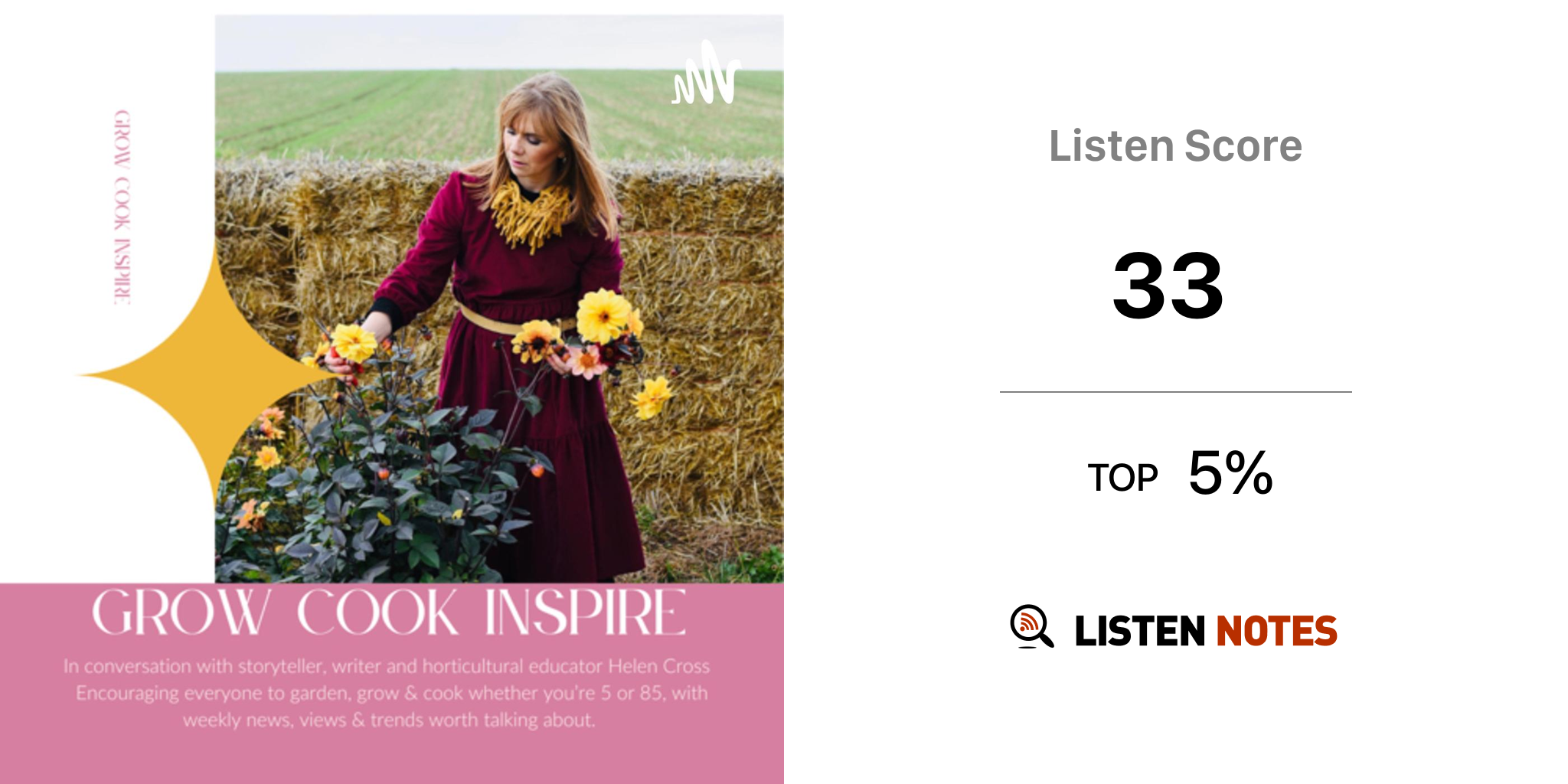
Task: Click the Listen Score heading
Action: click(1175, 146)
